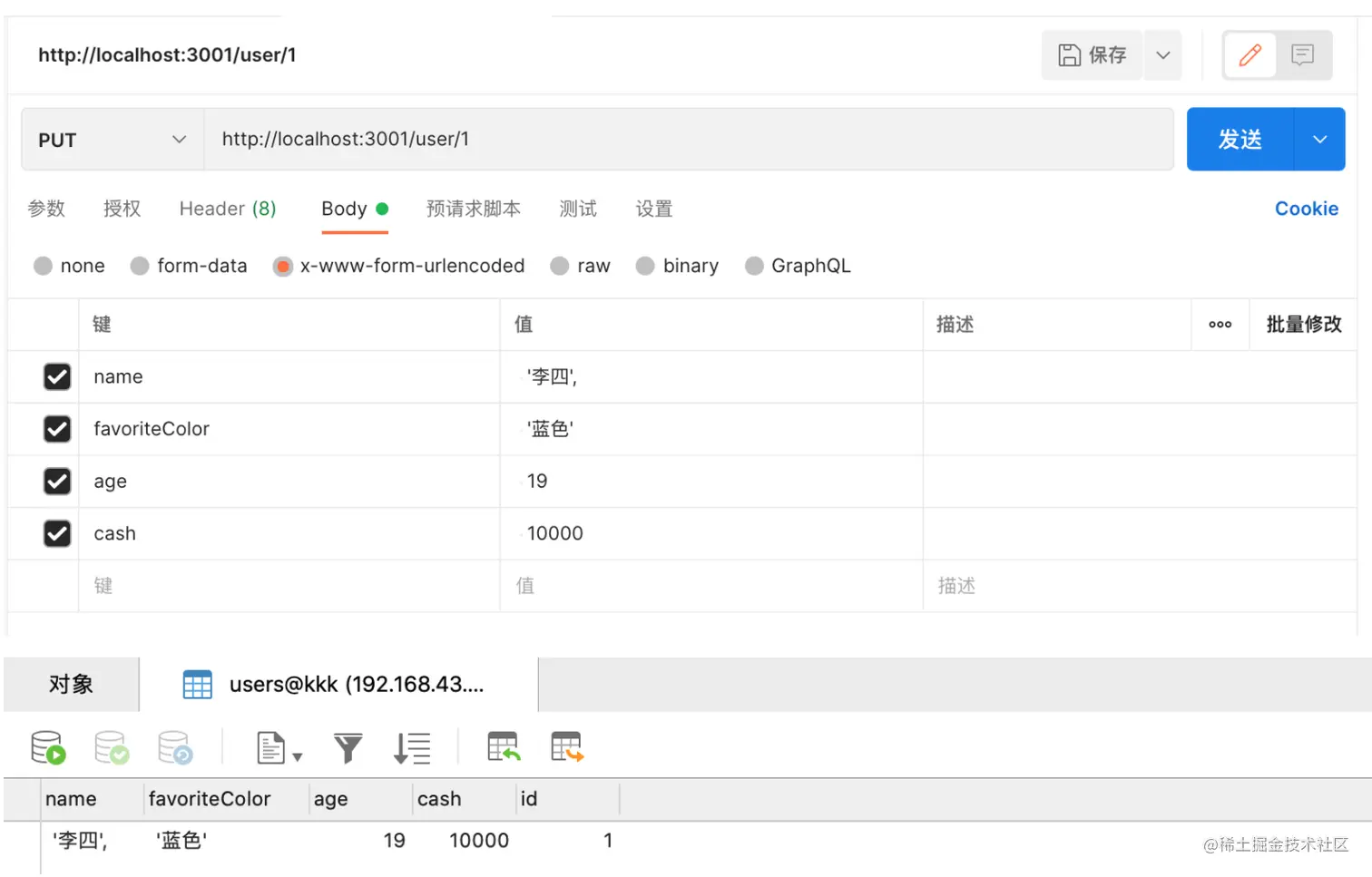Open the text document view icon
Viewport: 1372px width, 877px height.
pyautogui.click(x=270, y=748)
